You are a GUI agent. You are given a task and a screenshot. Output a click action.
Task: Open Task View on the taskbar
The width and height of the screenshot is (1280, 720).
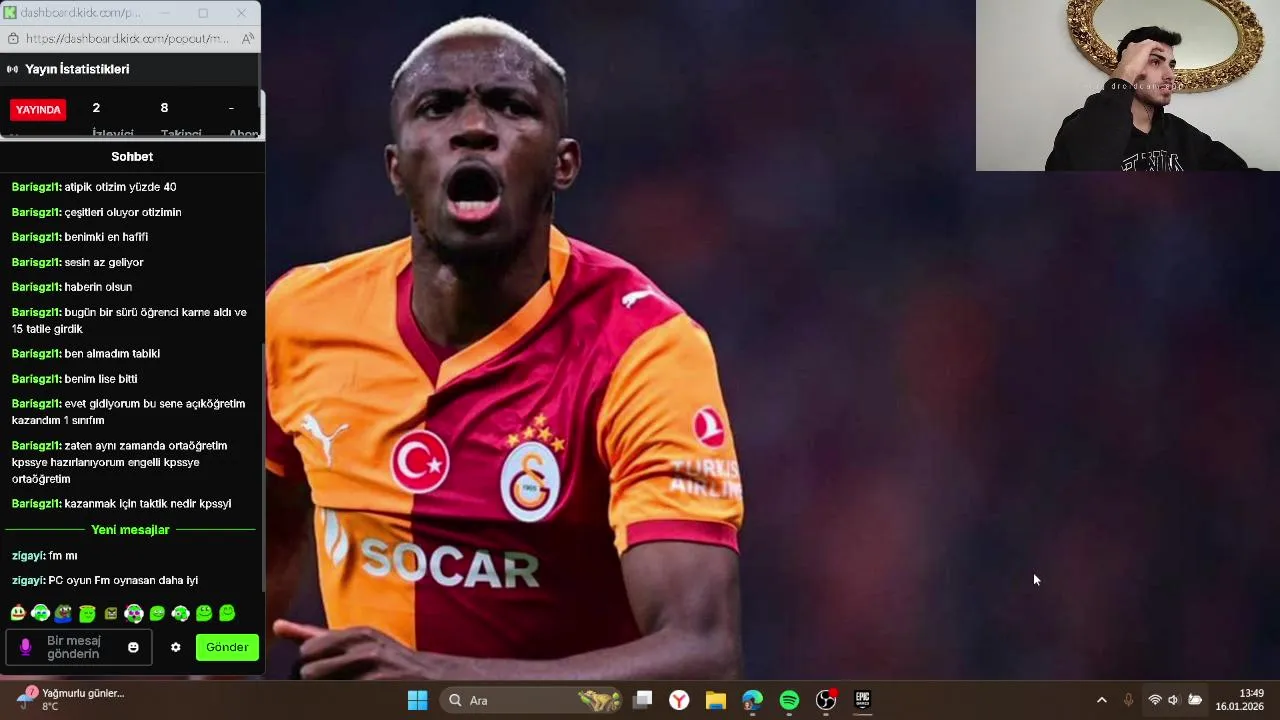pos(643,700)
